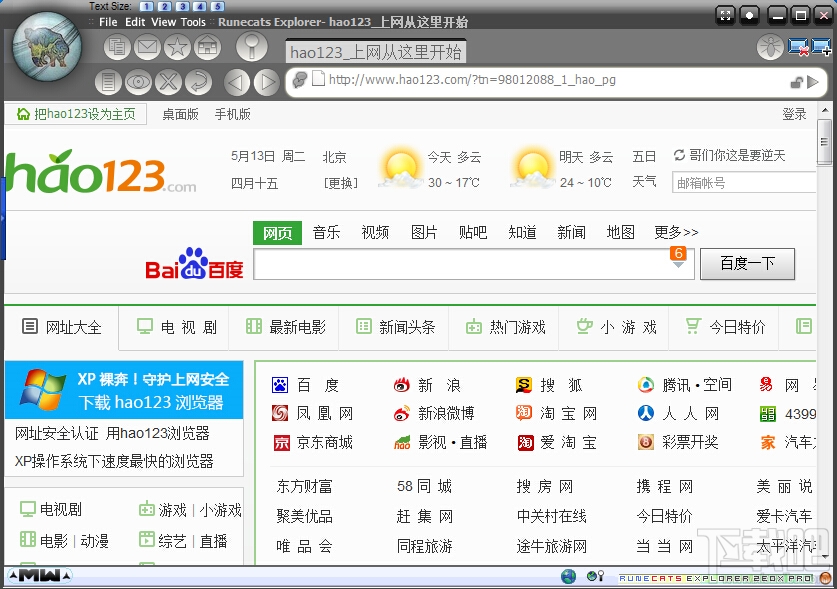Open the search box dropdown arrow
The image size is (837, 589).
[x=678, y=265]
